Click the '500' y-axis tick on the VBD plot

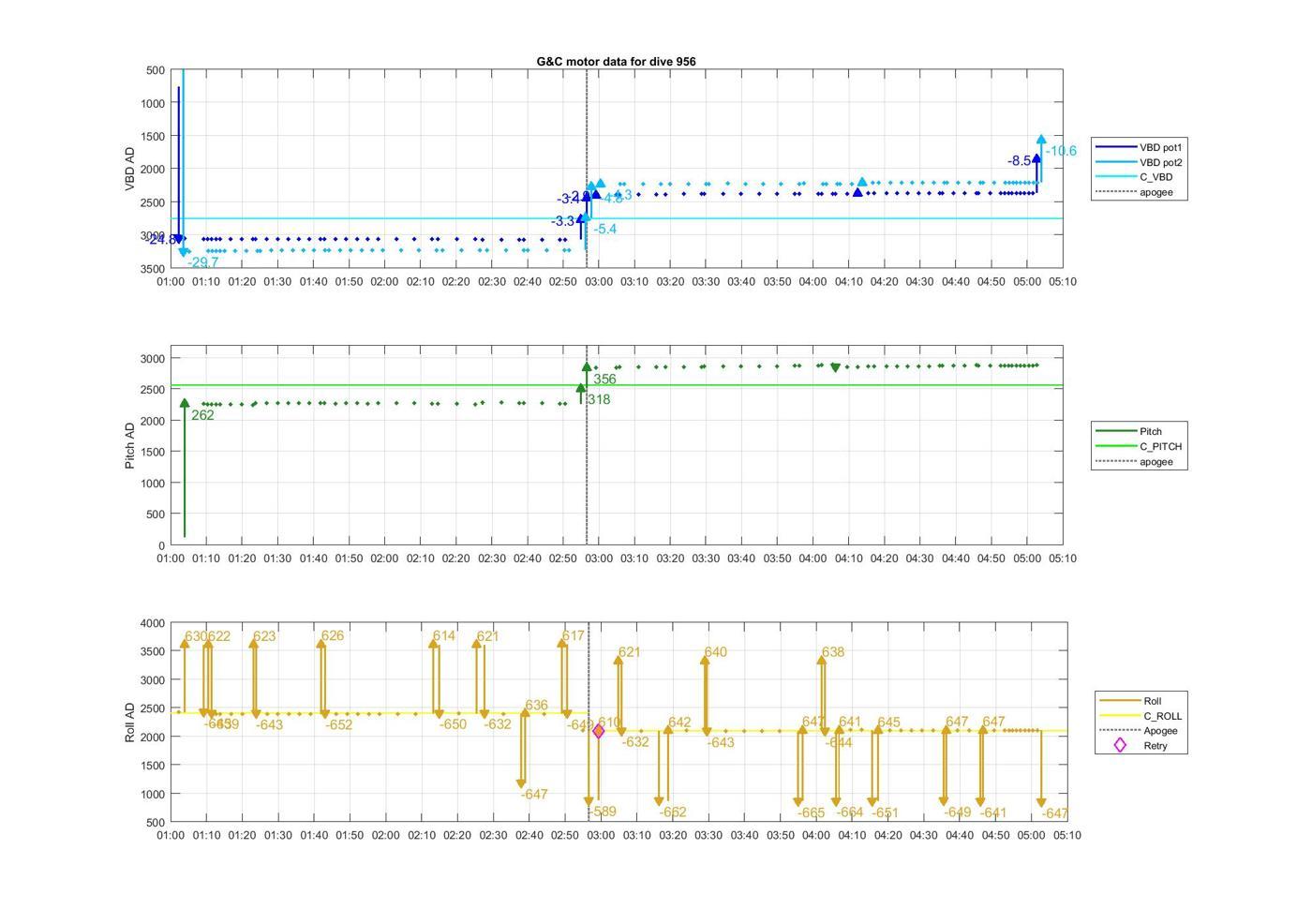click(x=156, y=70)
